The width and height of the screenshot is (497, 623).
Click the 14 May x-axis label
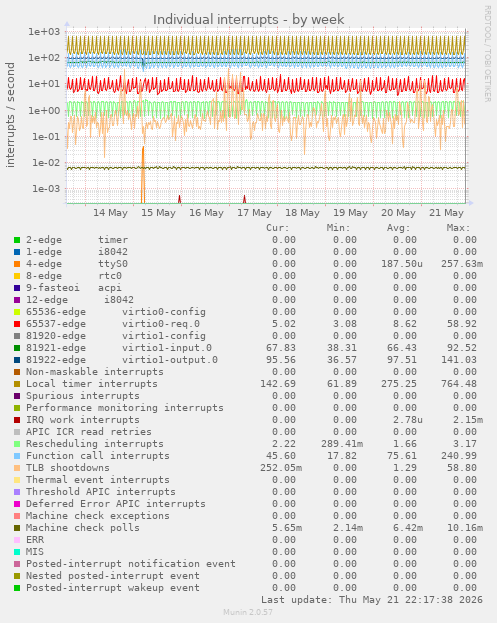coord(110,213)
